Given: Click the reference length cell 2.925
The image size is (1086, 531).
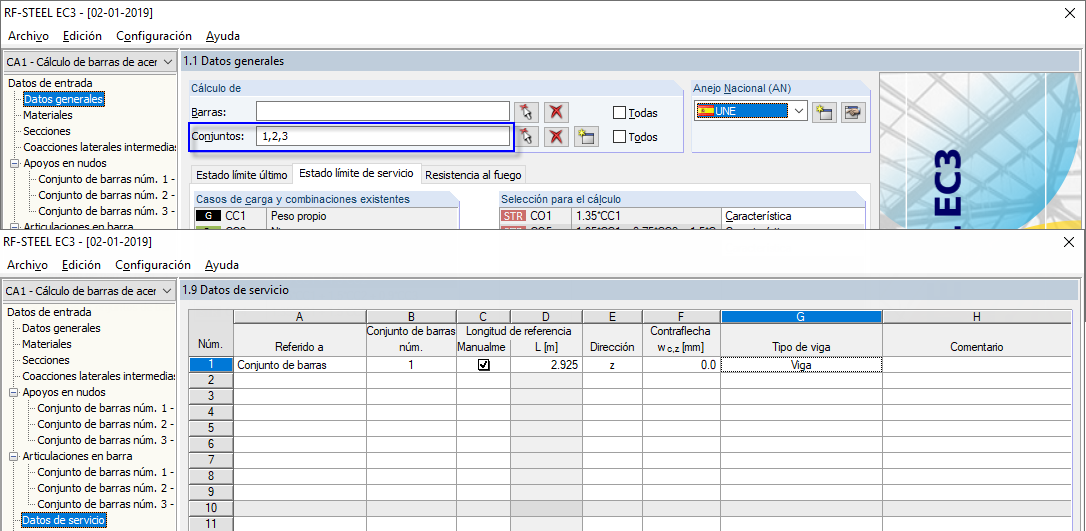Looking at the screenshot, I should click(x=546, y=364).
